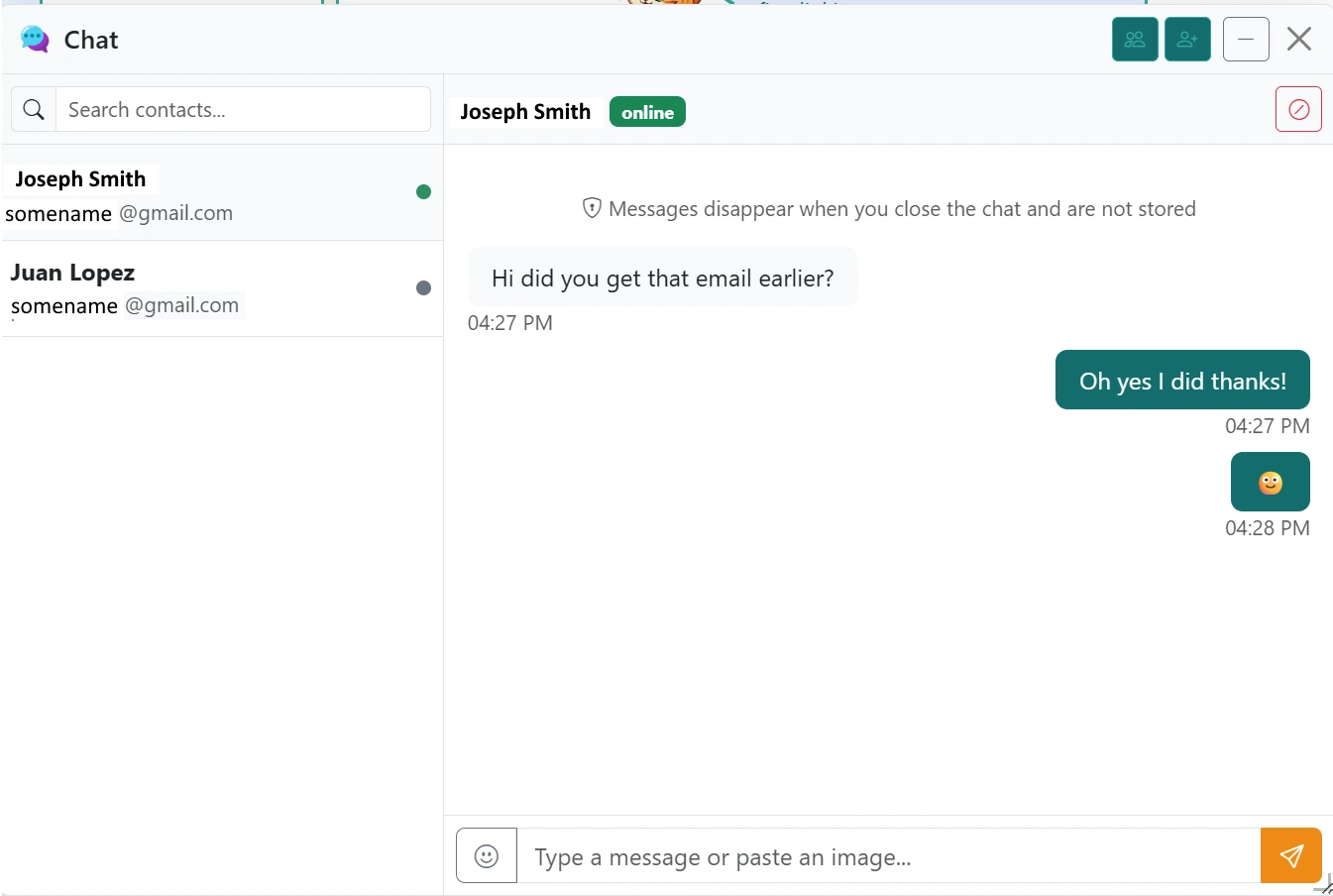Open the contacts list panel
This screenshot has width=1333, height=896.
(x=1135, y=39)
